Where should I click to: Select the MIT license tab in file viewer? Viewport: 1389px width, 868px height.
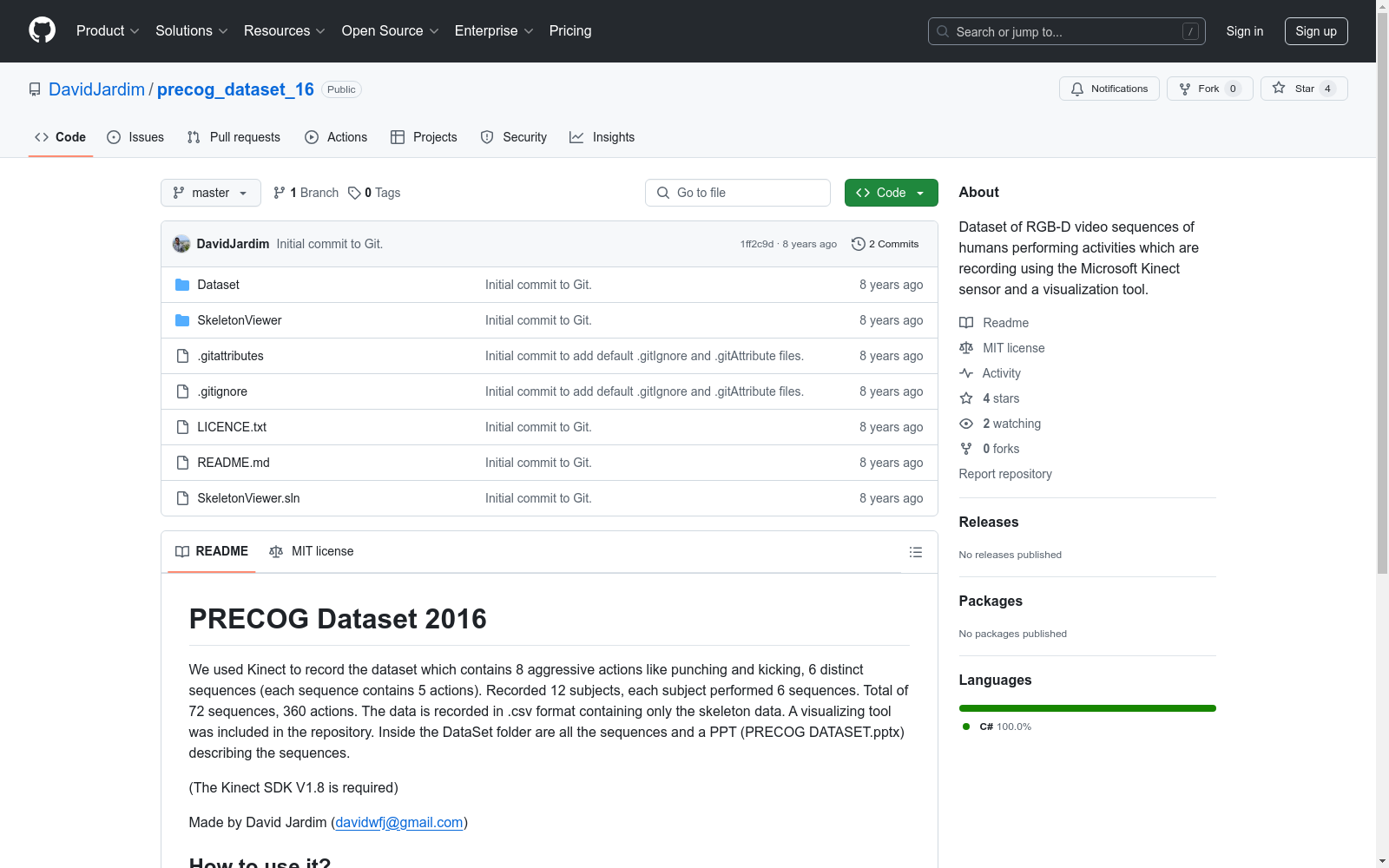coord(312,551)
